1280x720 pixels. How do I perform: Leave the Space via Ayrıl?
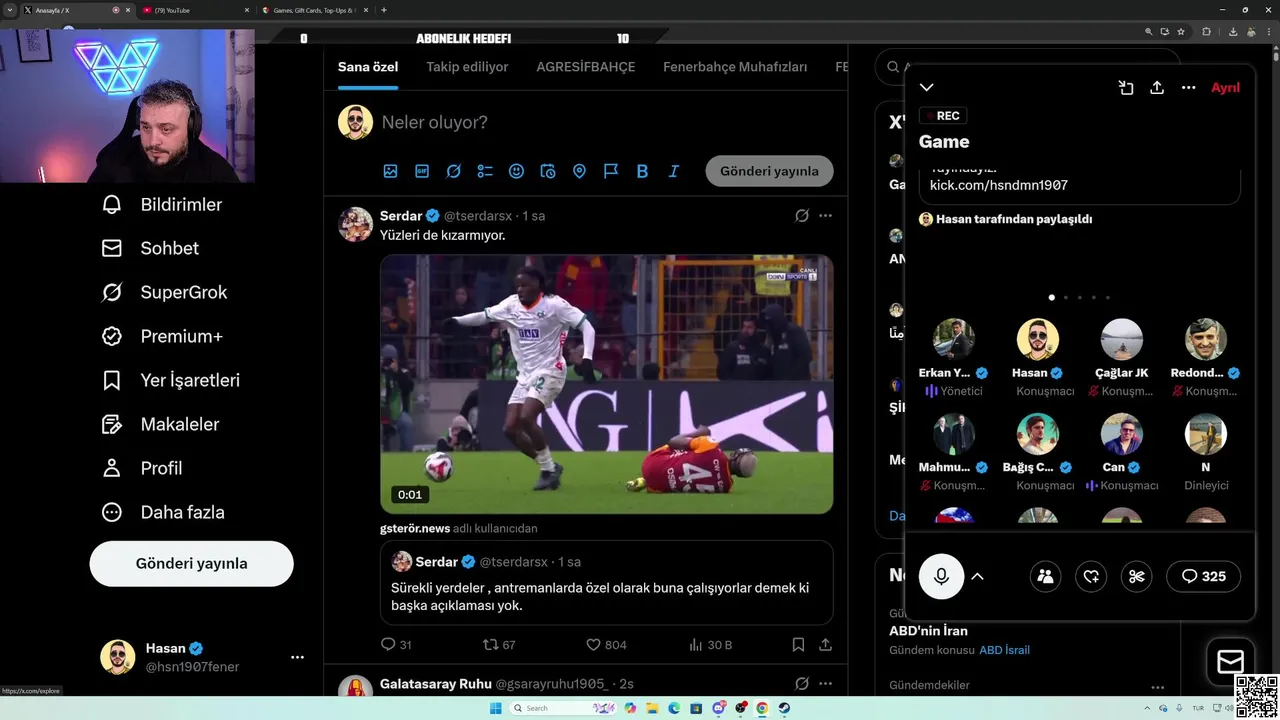[x=1225, y=88]
